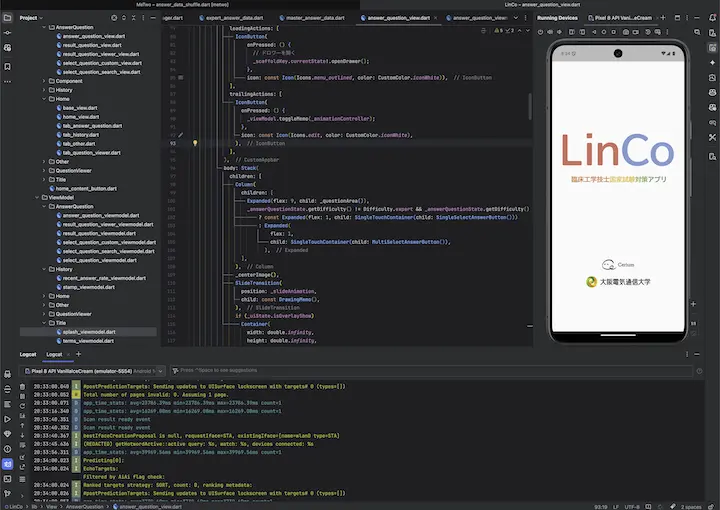Screen dimensions: 720x510
Task: Open Project panel options (three dots)
Action: tap(143, 18)
